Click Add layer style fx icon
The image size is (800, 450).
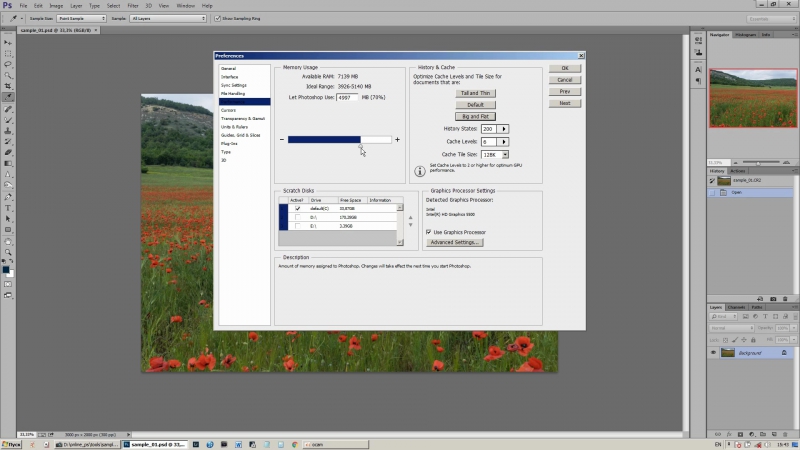(729, 434)
